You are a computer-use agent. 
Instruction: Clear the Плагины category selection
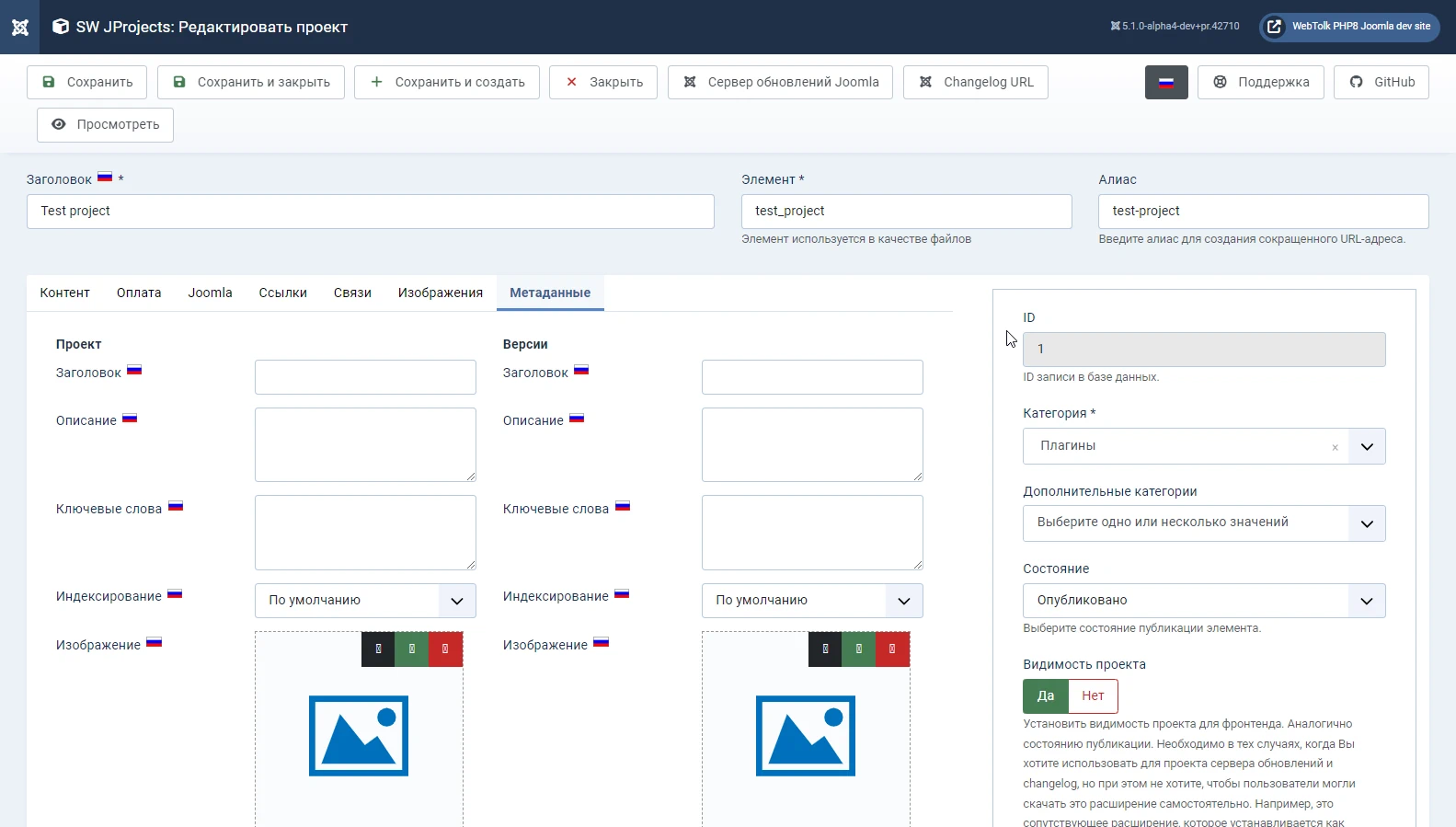click(1335, 447)
